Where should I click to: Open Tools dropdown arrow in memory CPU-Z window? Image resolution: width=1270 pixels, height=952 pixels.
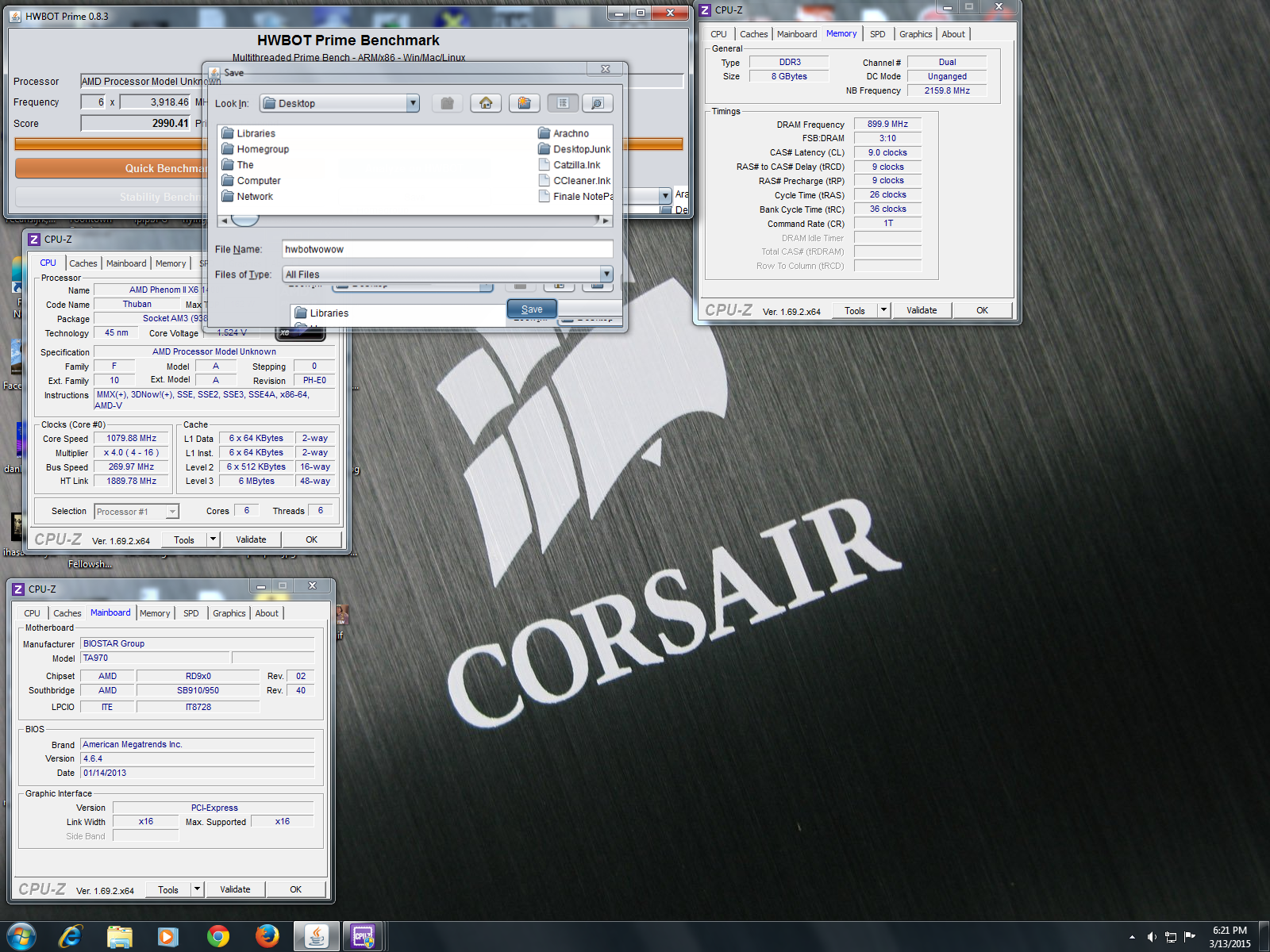coord(883,310)
